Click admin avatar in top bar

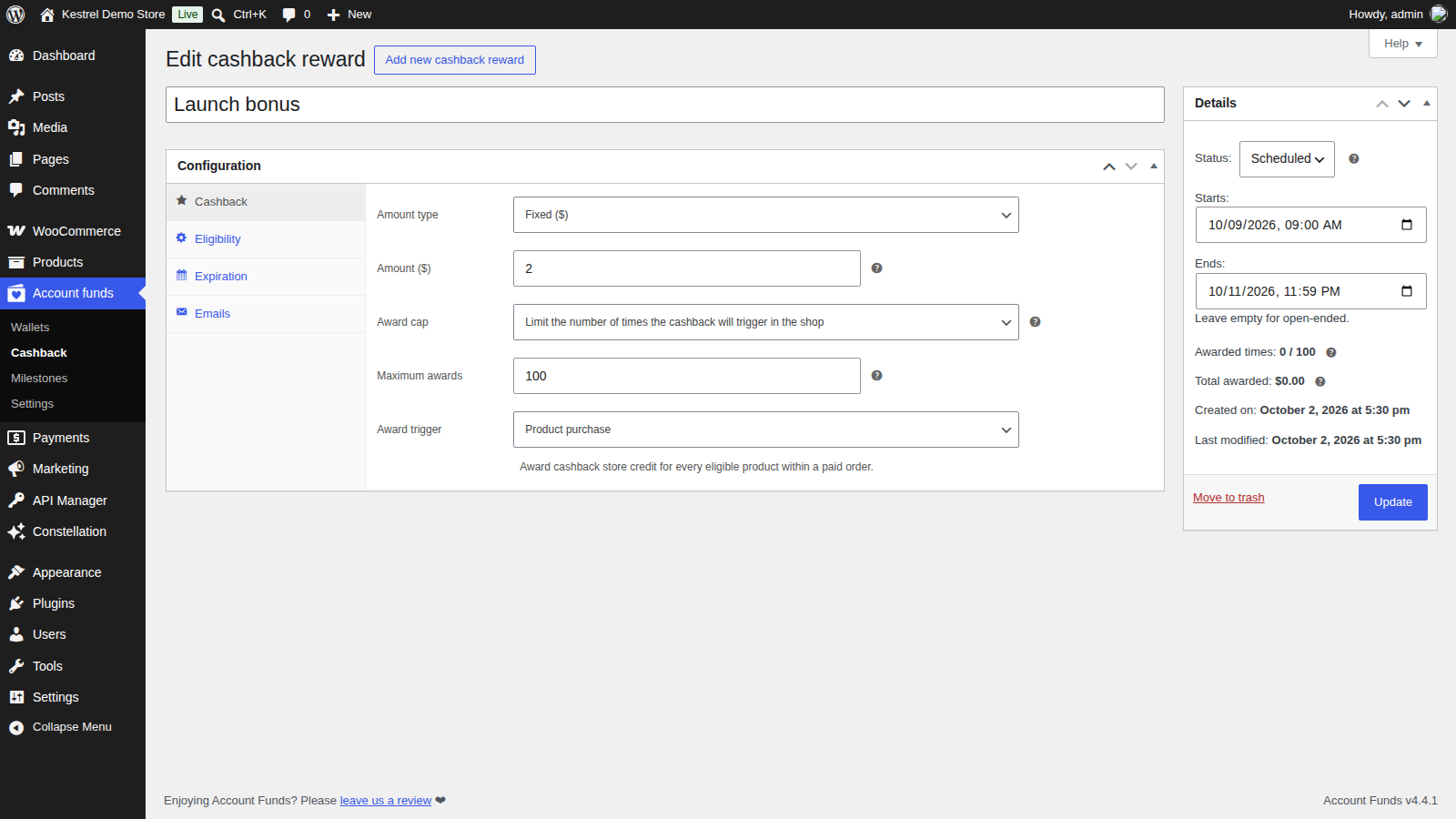1439,15
